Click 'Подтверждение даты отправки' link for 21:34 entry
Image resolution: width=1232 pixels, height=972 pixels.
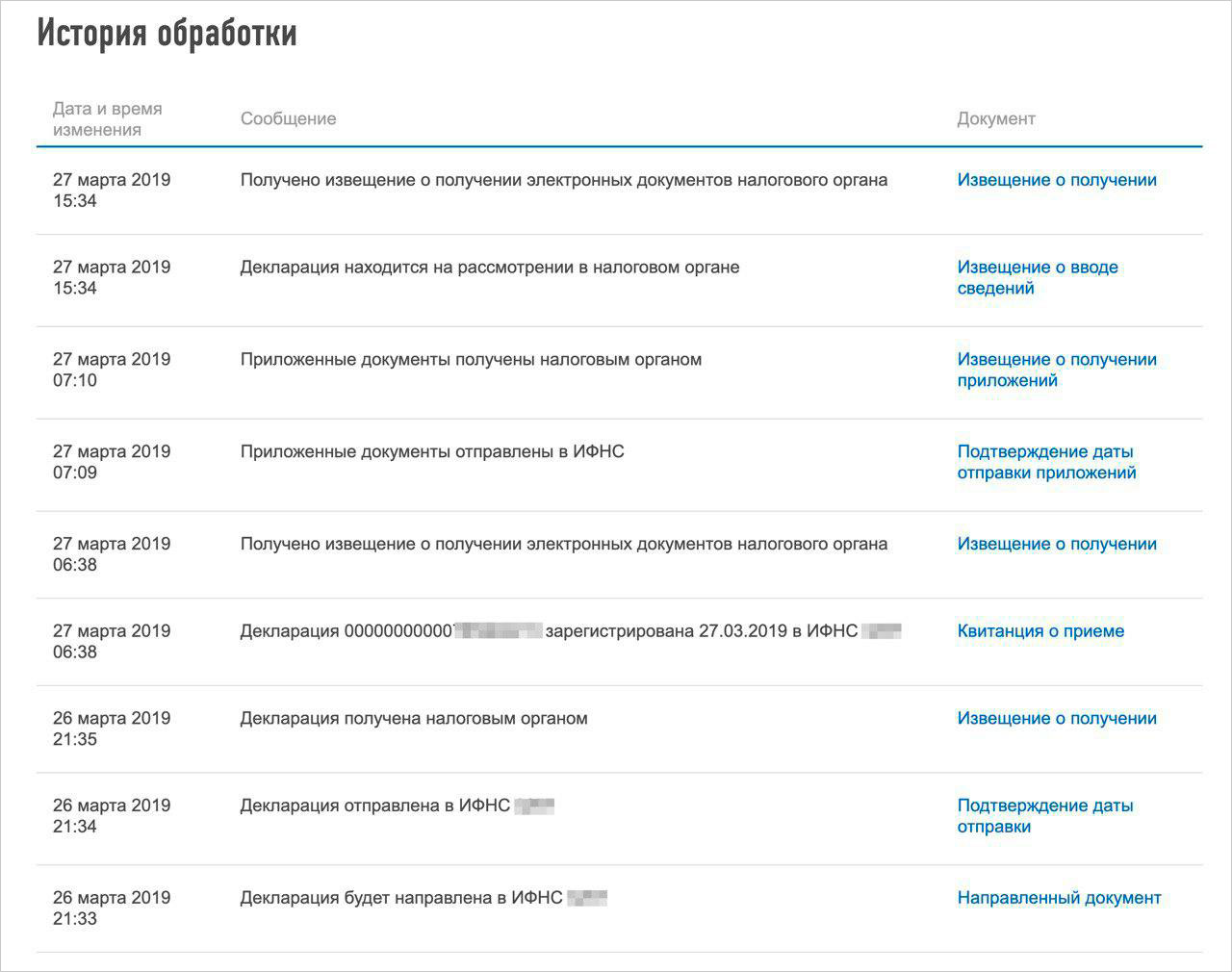1044,816
